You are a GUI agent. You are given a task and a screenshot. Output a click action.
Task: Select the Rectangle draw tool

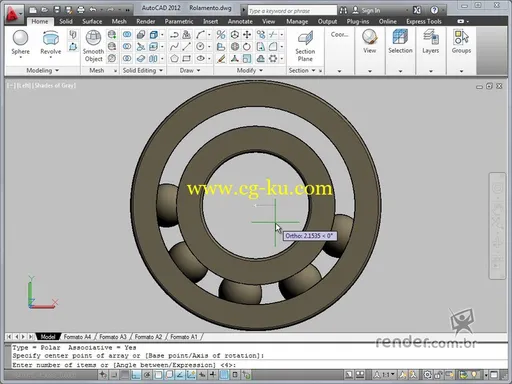pos(186,59)
